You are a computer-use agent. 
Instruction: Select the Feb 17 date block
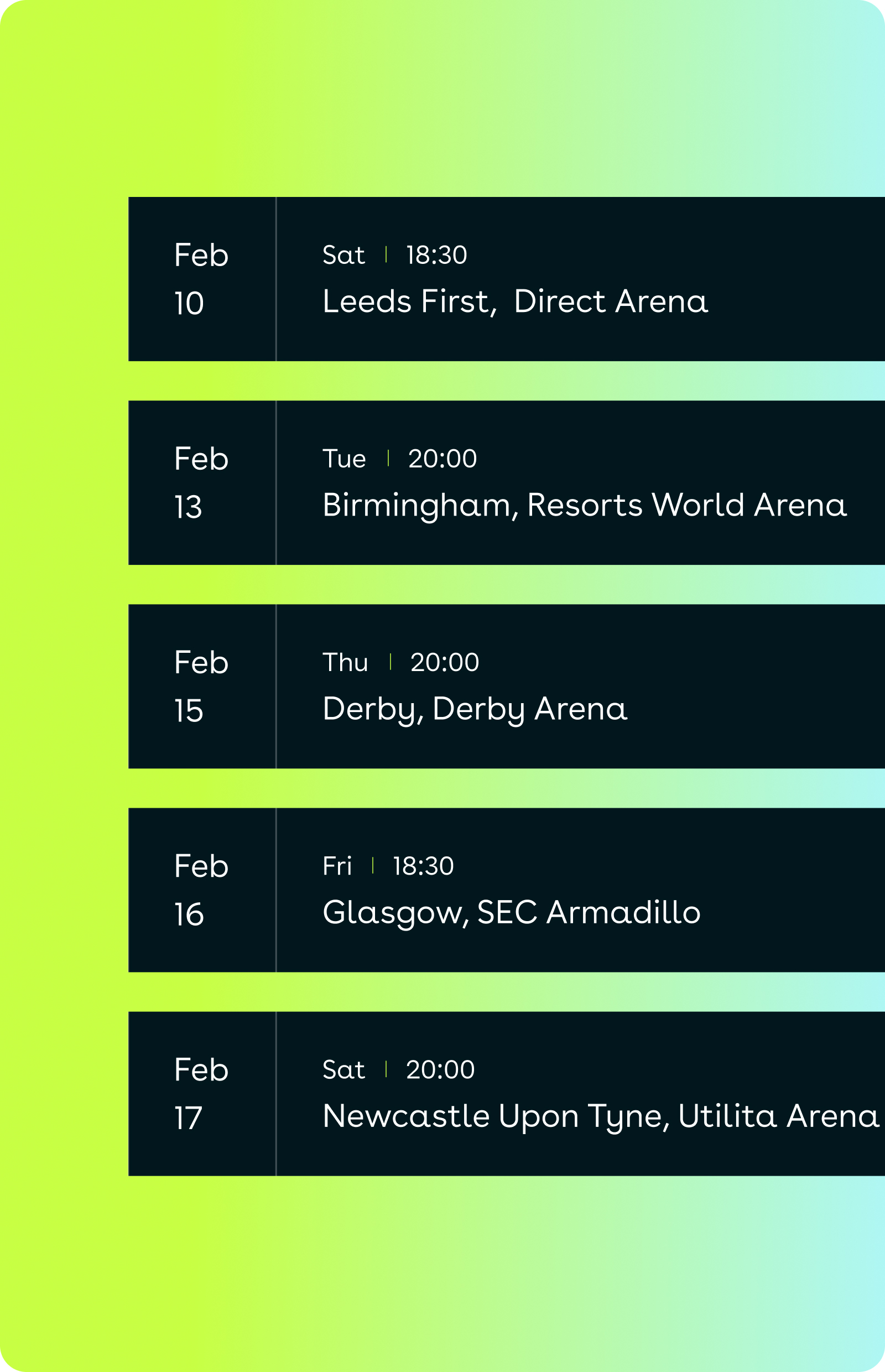[202, 1093]
